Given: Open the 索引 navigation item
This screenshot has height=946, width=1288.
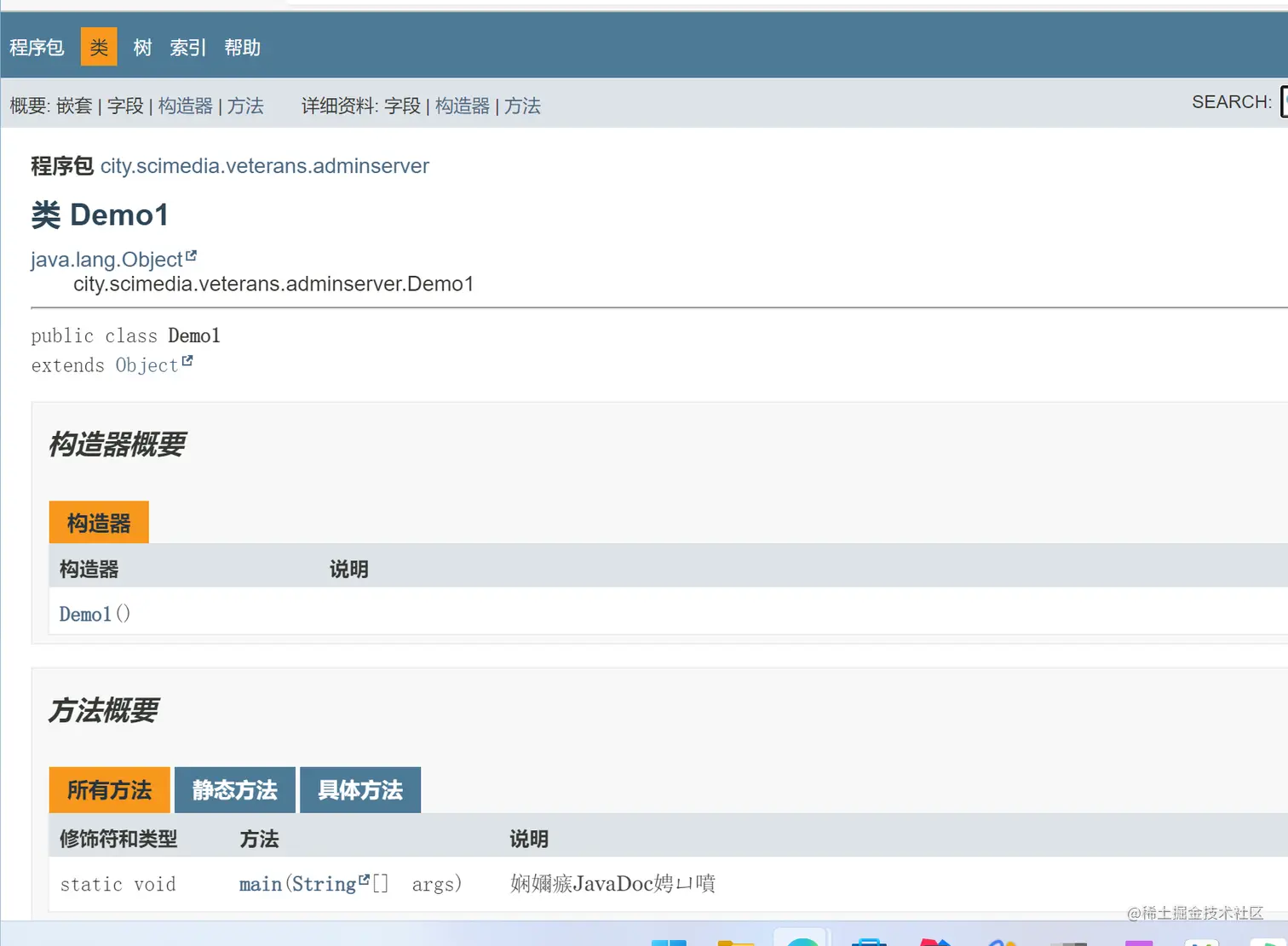Looking at the screenshot, I should pos(187,48).
